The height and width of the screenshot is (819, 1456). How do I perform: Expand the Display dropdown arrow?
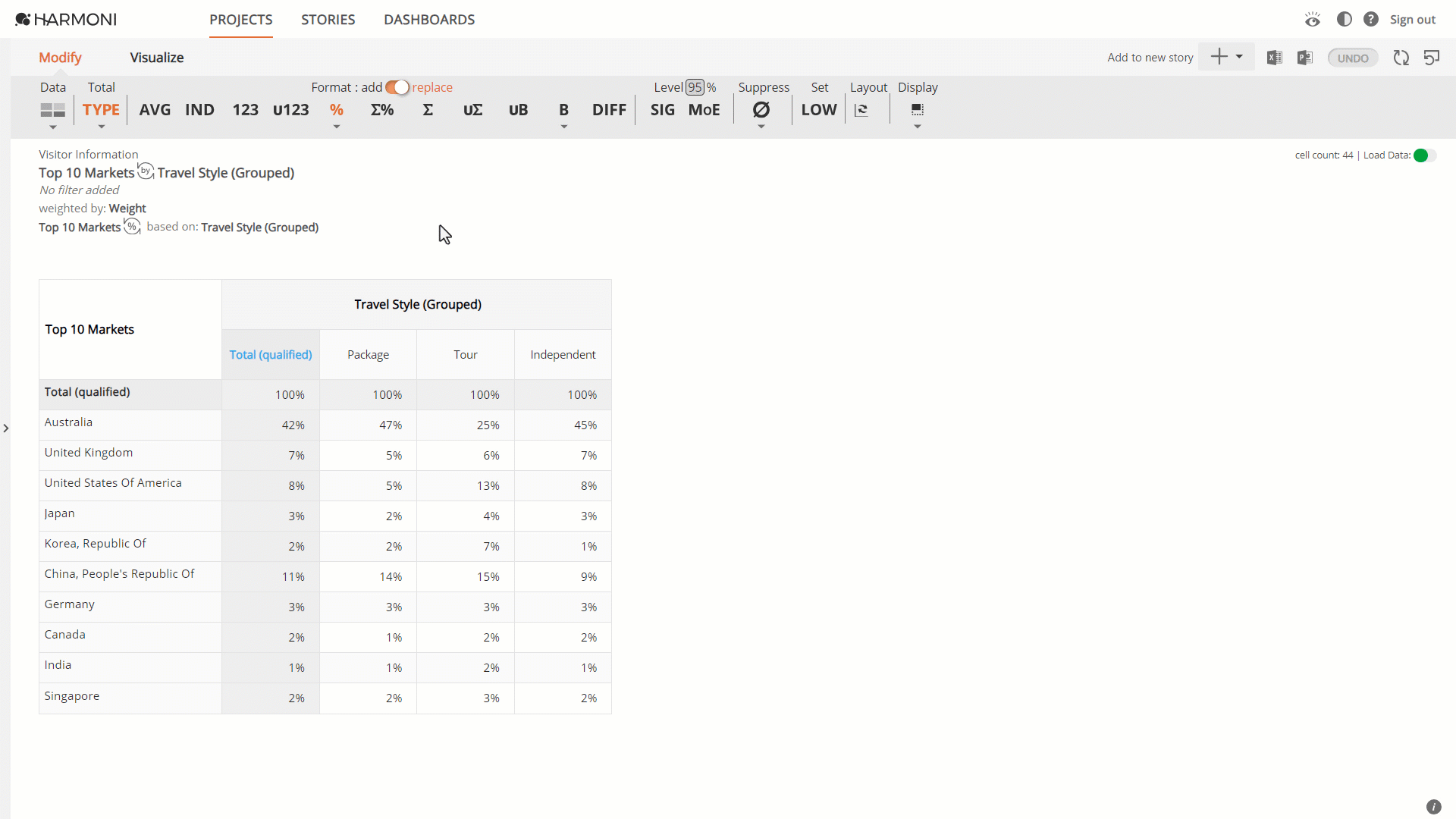point(918,127)
